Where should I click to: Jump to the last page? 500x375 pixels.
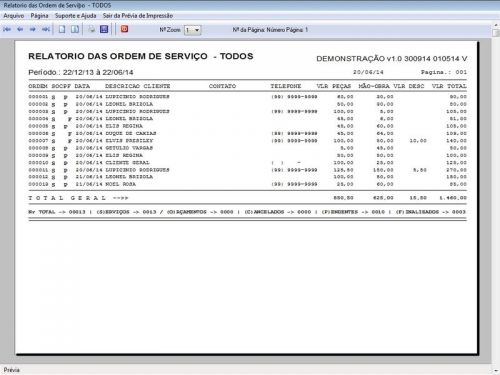(x=46, y=29)
